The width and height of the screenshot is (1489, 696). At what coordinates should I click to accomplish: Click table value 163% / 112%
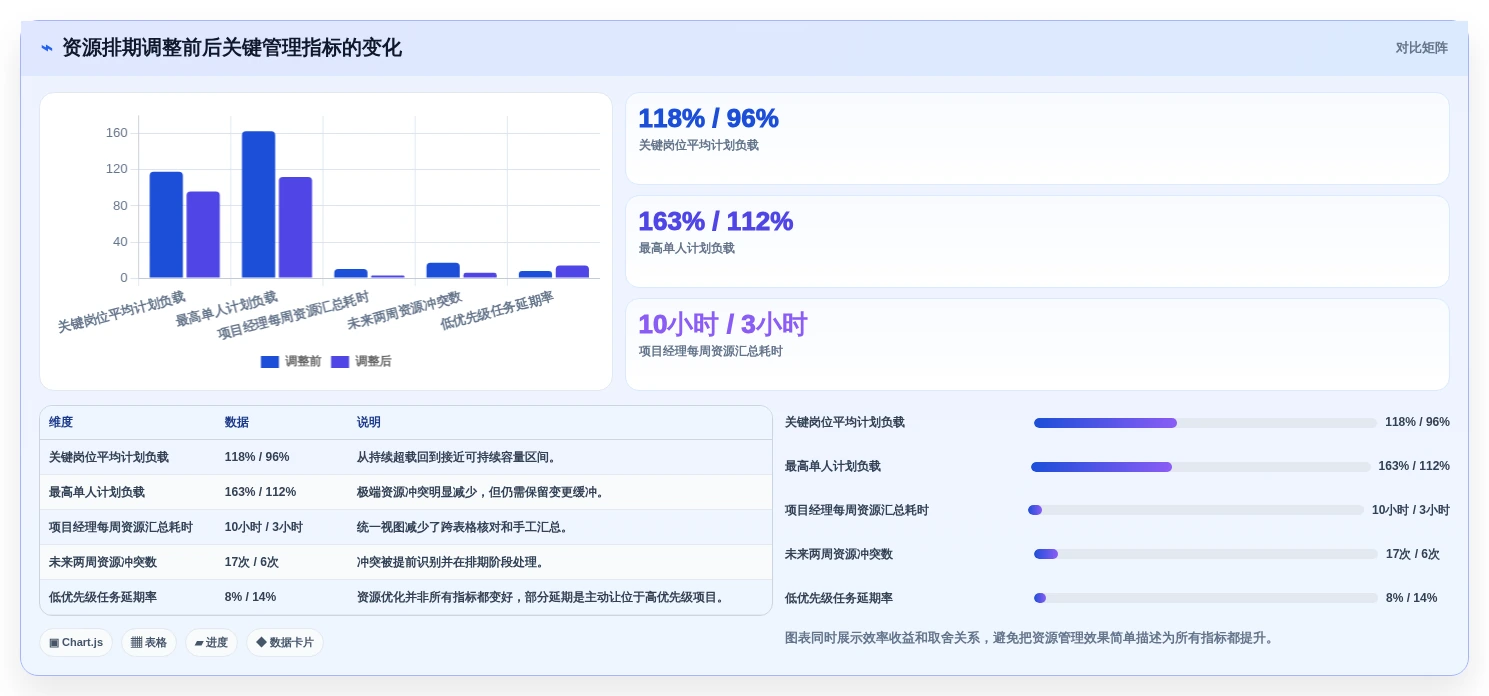coord(261,492)
